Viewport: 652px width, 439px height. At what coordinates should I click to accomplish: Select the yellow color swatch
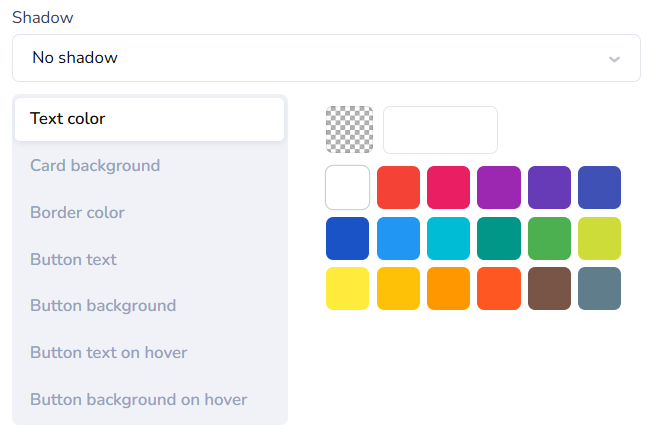click(348, 289)
